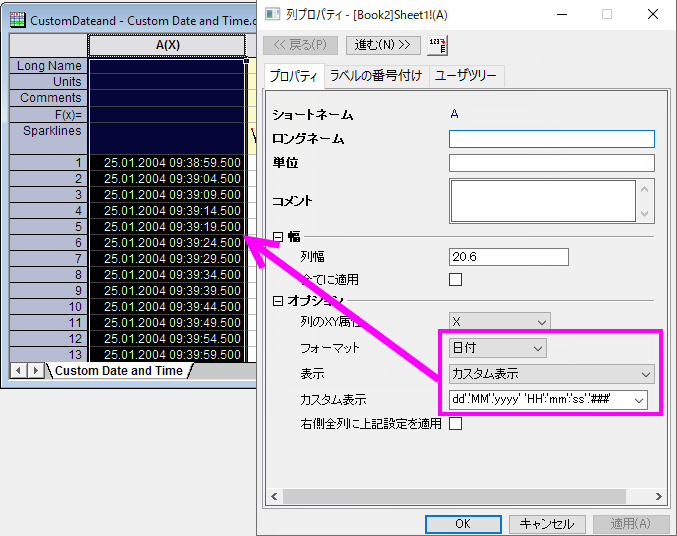The height and width of the screenshot is (536, 677).
Task: Open the 表示 dropdown showing カスタム表示
Action: 552,374
